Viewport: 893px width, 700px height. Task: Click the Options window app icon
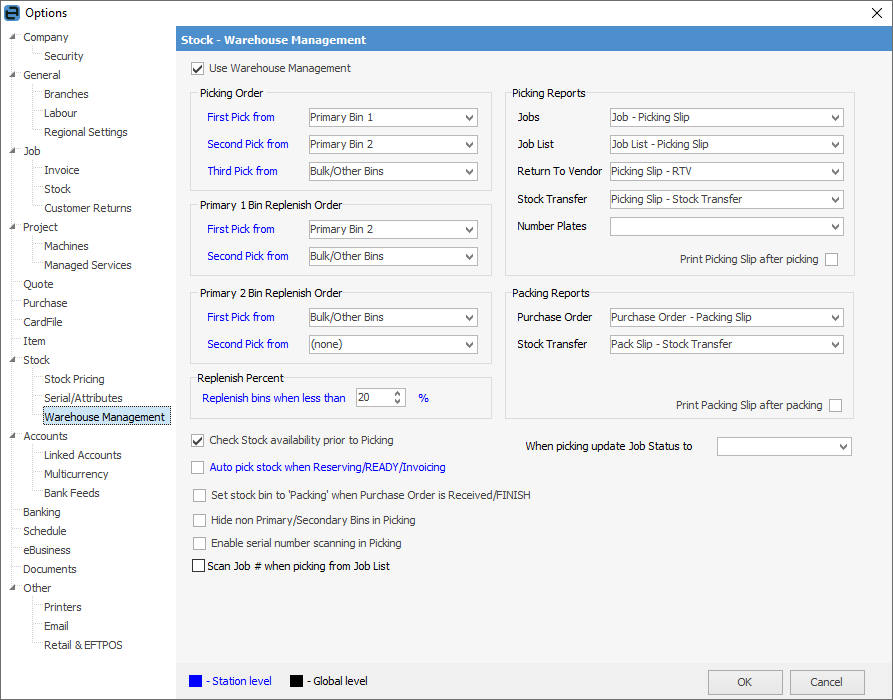click(12, 13)
